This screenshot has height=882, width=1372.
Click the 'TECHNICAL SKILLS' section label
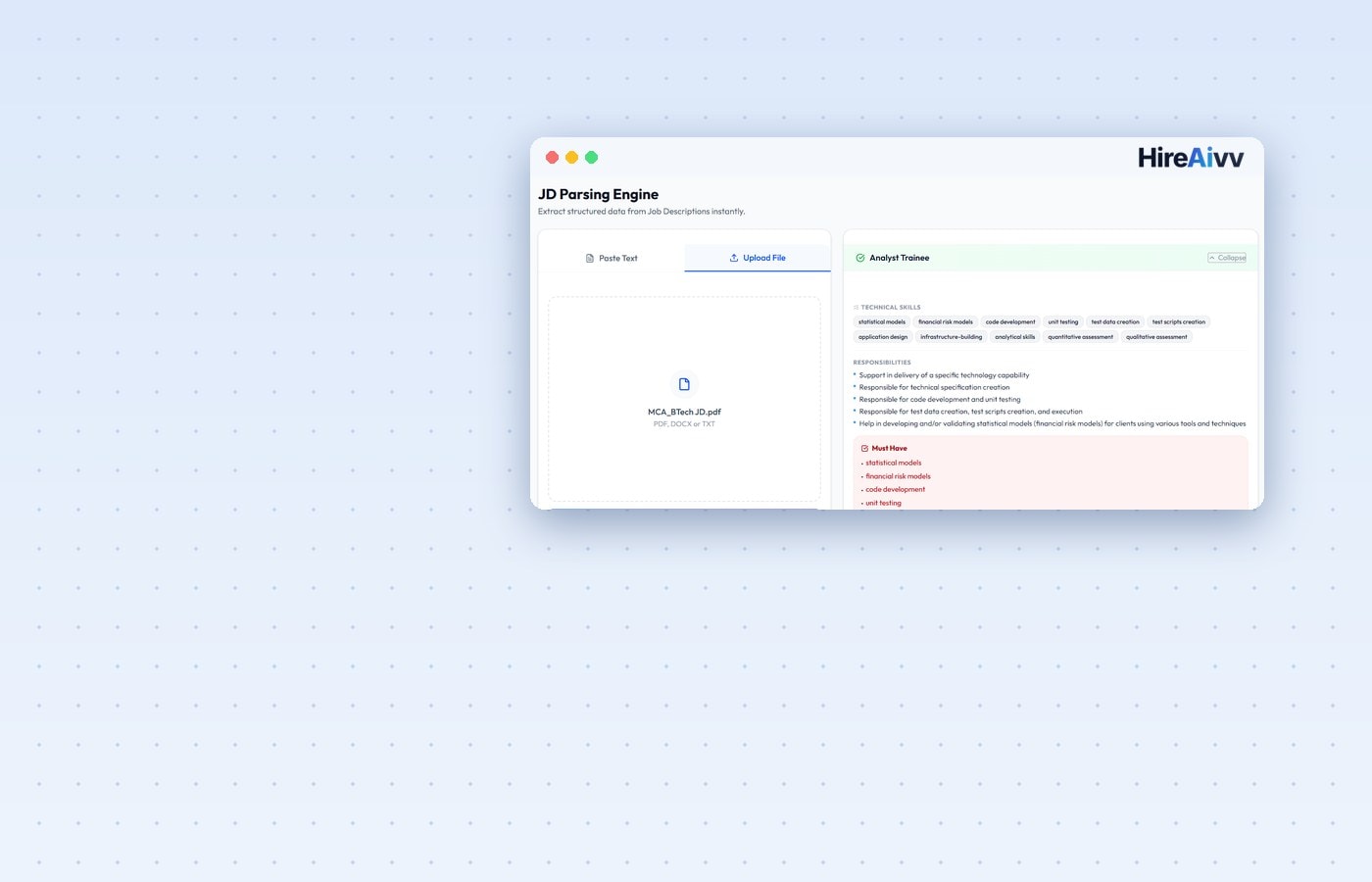[891, 308]
